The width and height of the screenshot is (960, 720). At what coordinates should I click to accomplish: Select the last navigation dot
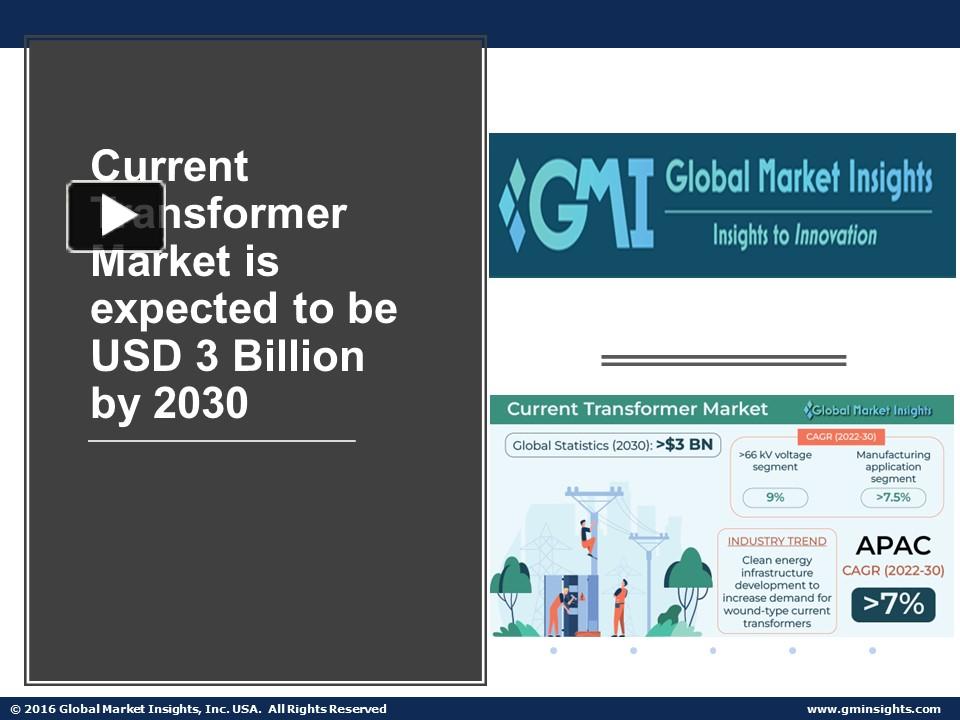click(x=871, y=651)
